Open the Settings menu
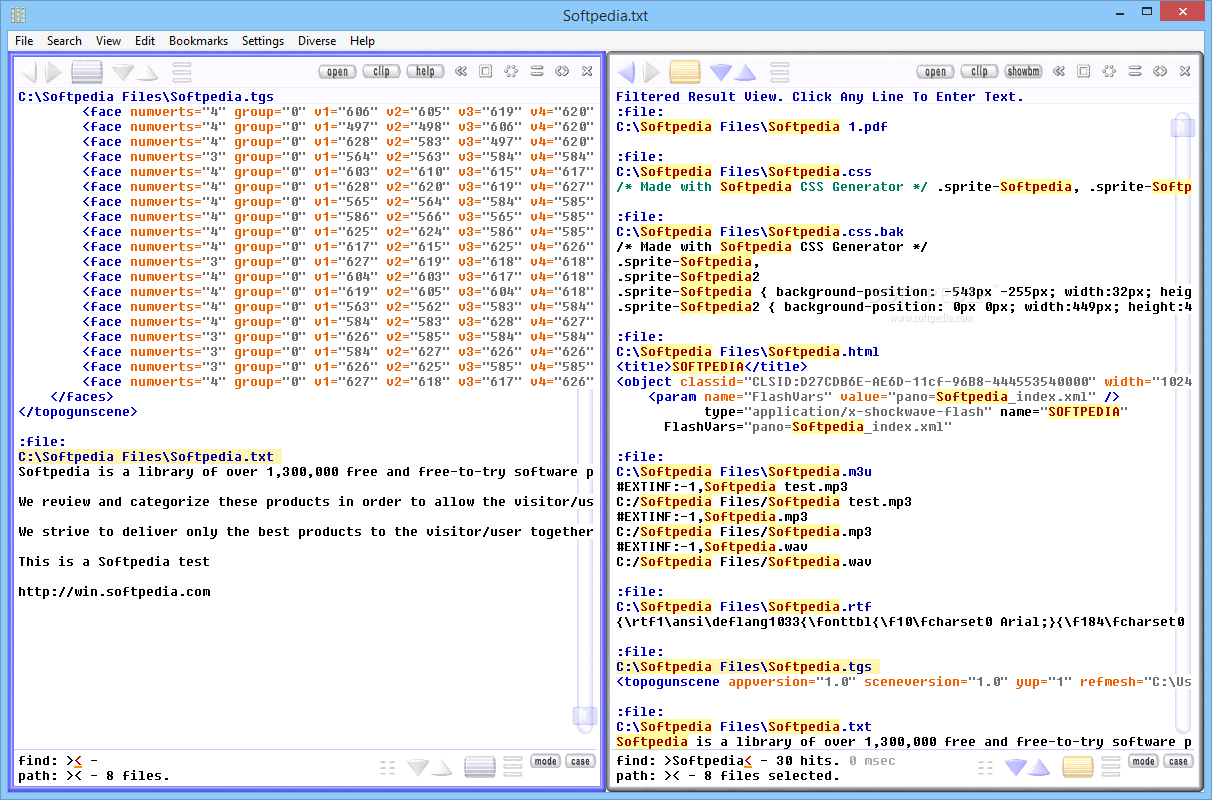 tap(263, 41)
